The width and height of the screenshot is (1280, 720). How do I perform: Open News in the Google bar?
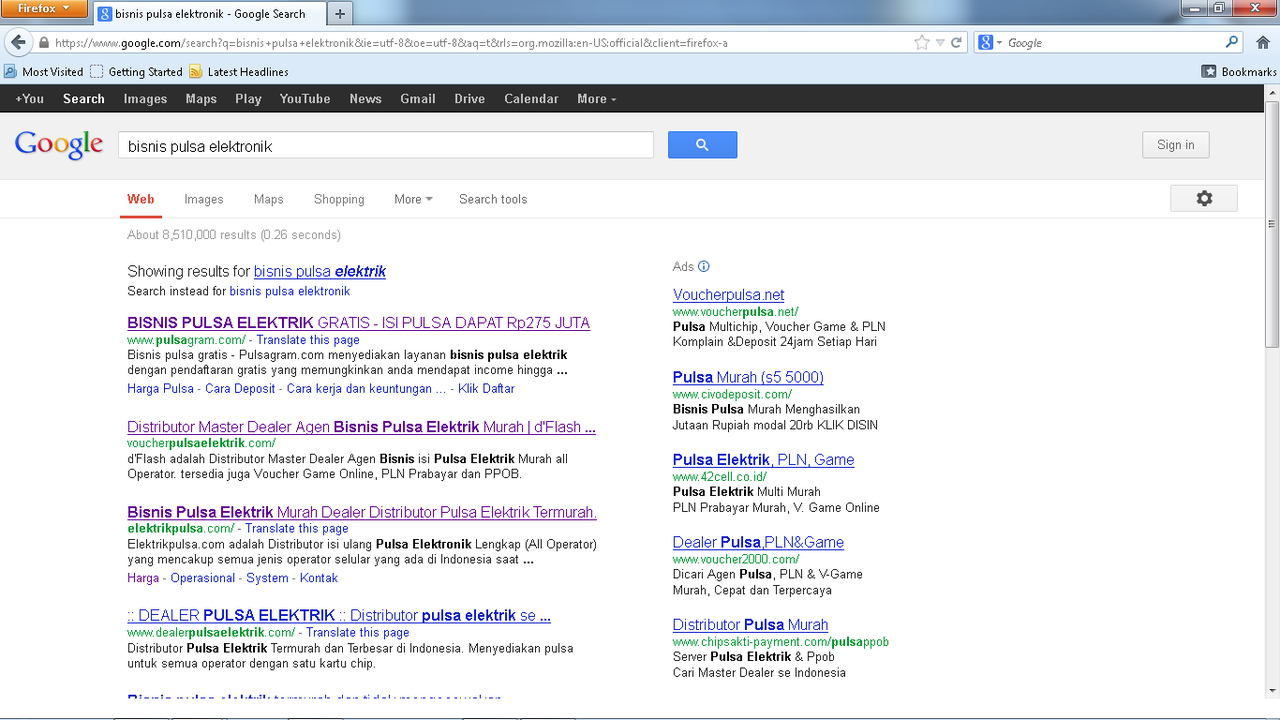point(365,99)
